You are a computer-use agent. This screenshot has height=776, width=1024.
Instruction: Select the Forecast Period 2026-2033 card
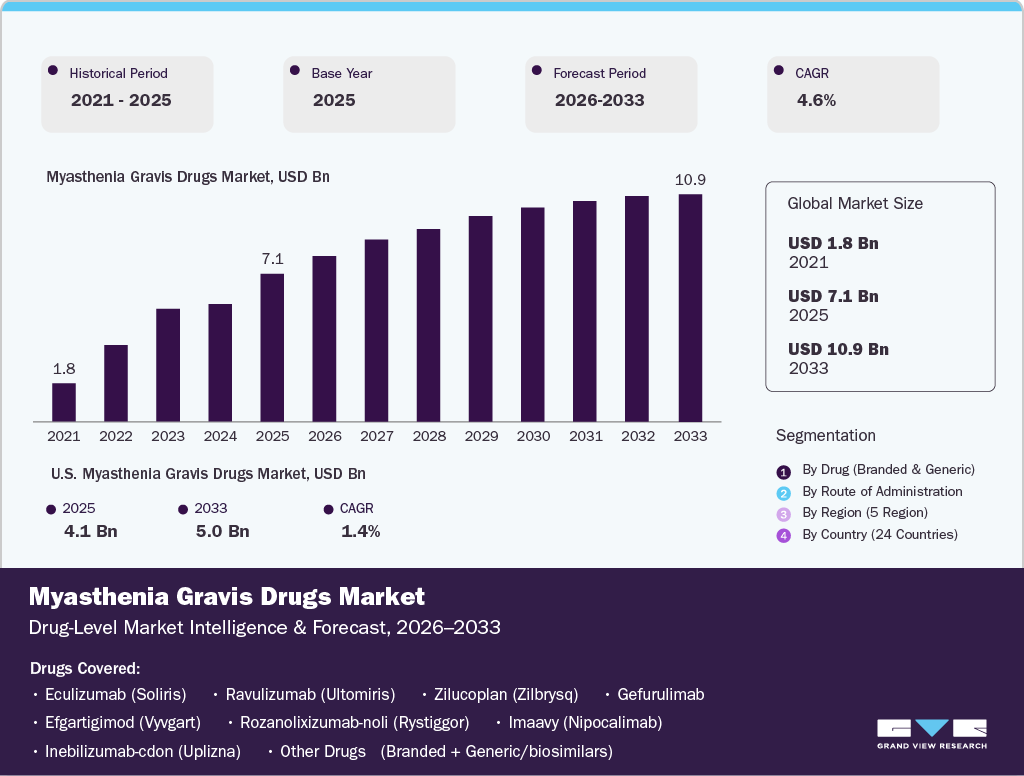pos(611,94)
